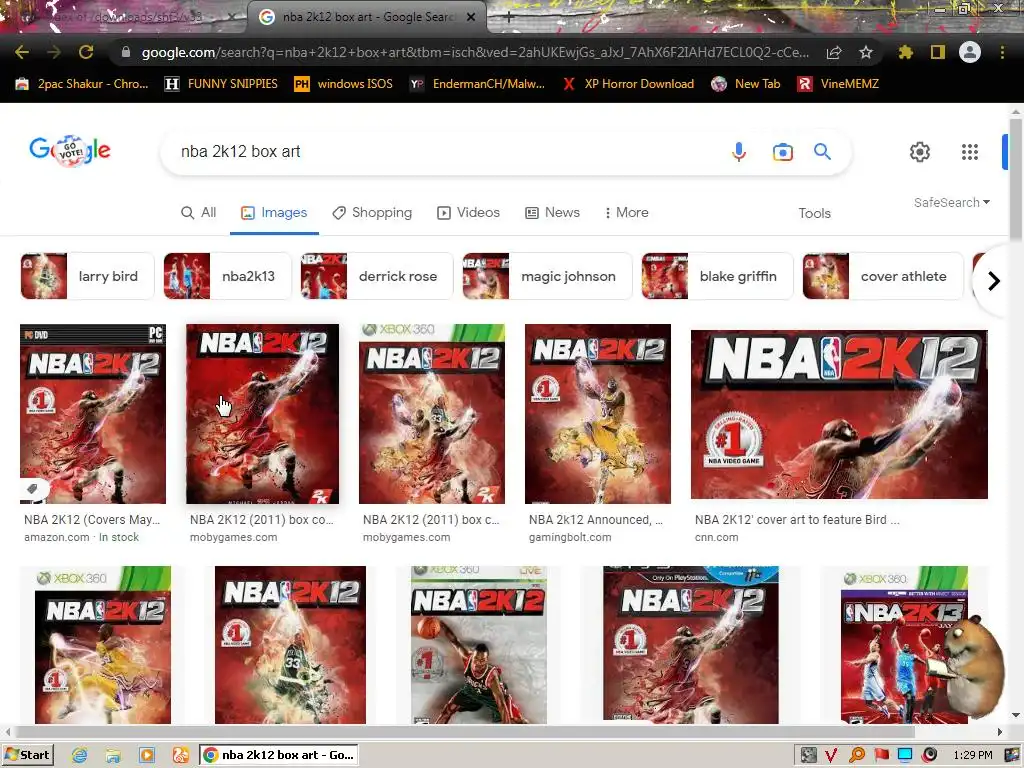Switch to the All results tab
Image resolution: width=1024 pixels, height=768 pixels.
(x=199, y=213)
